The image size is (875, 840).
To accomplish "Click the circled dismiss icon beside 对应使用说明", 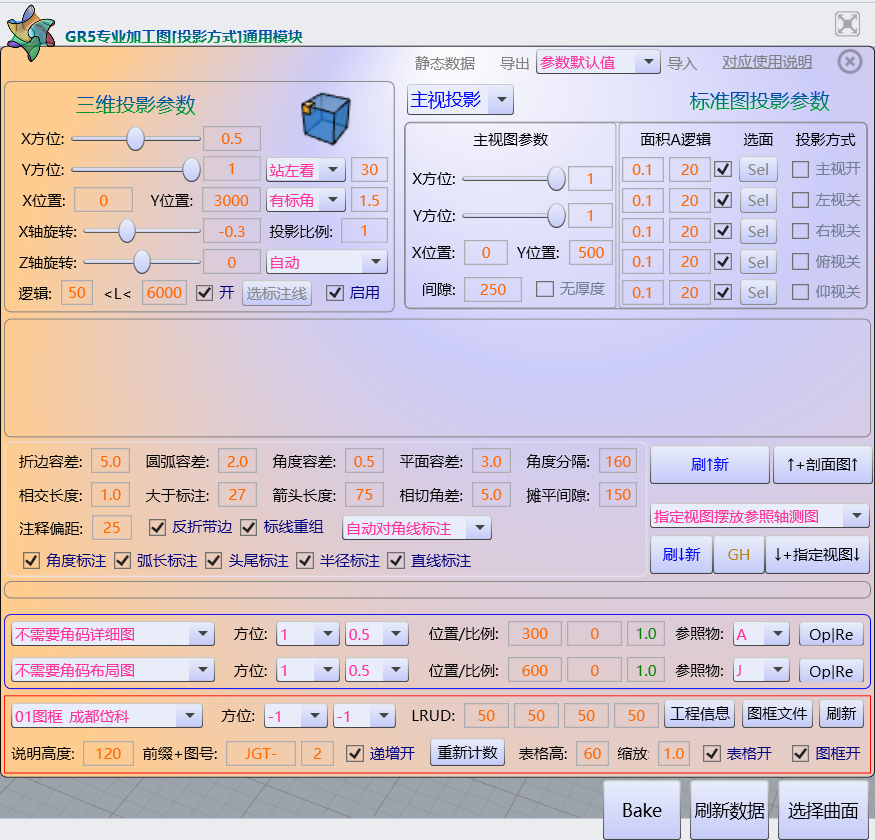I will point(849,61).
